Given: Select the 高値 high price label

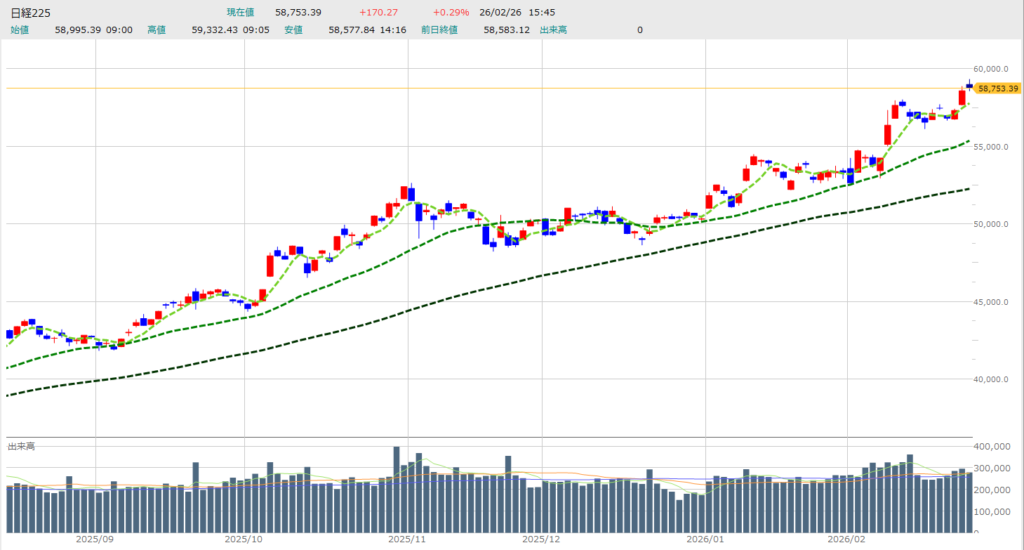Looking at the screenshot, I should coord(156,30).
